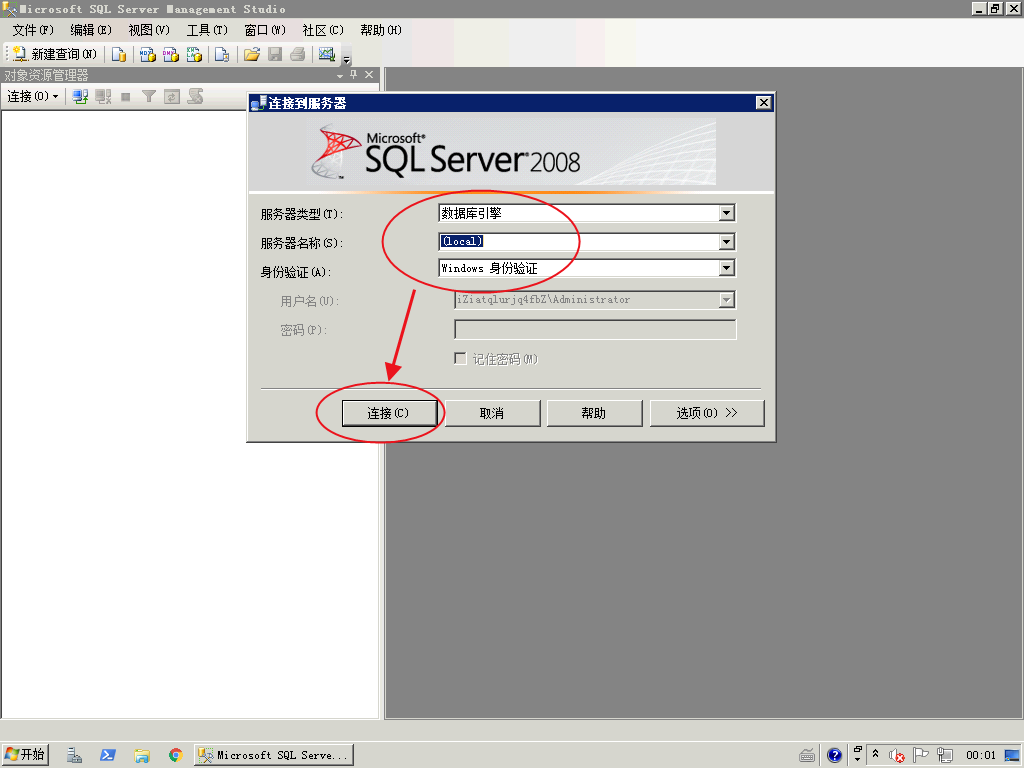Click the Activity Monitor icon
Screen dimensions: 1024x768
tap(327, 54)
